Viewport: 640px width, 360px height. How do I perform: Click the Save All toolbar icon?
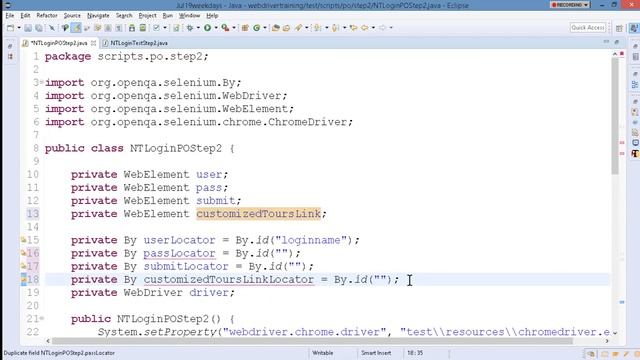pyautogui.click(x=39, y=28)
